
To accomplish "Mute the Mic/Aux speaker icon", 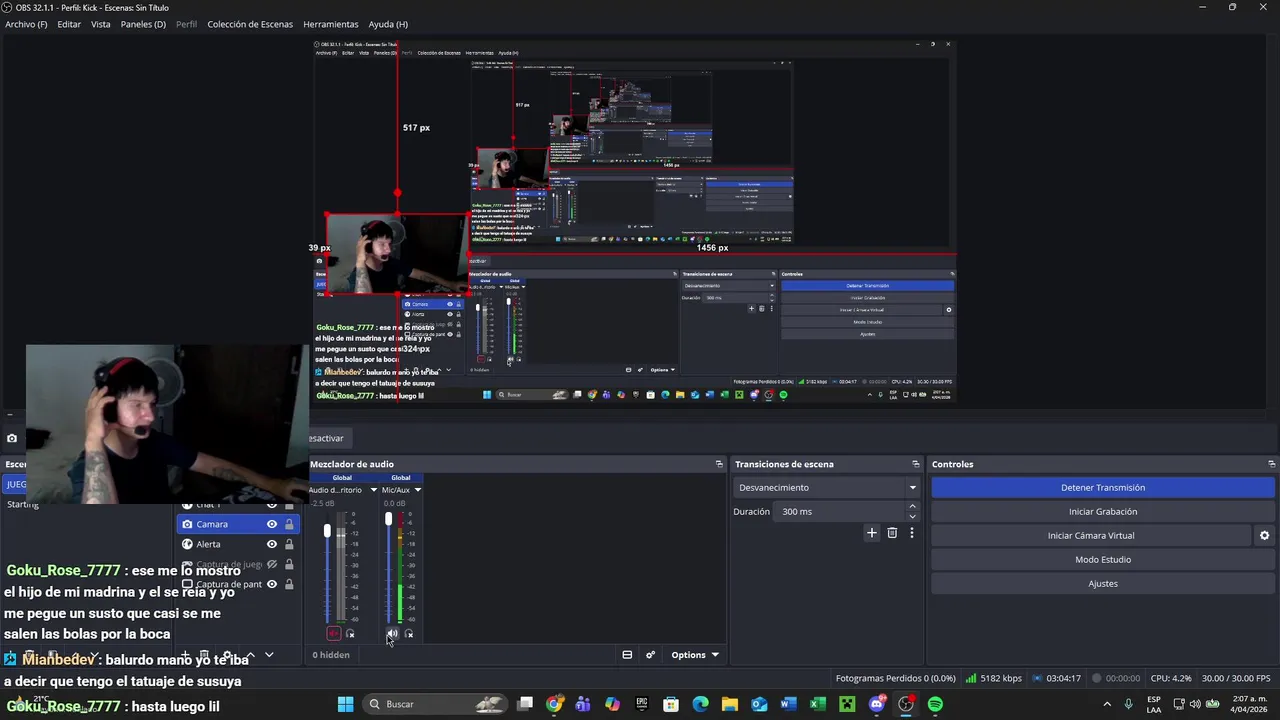I will pos(392,634).
